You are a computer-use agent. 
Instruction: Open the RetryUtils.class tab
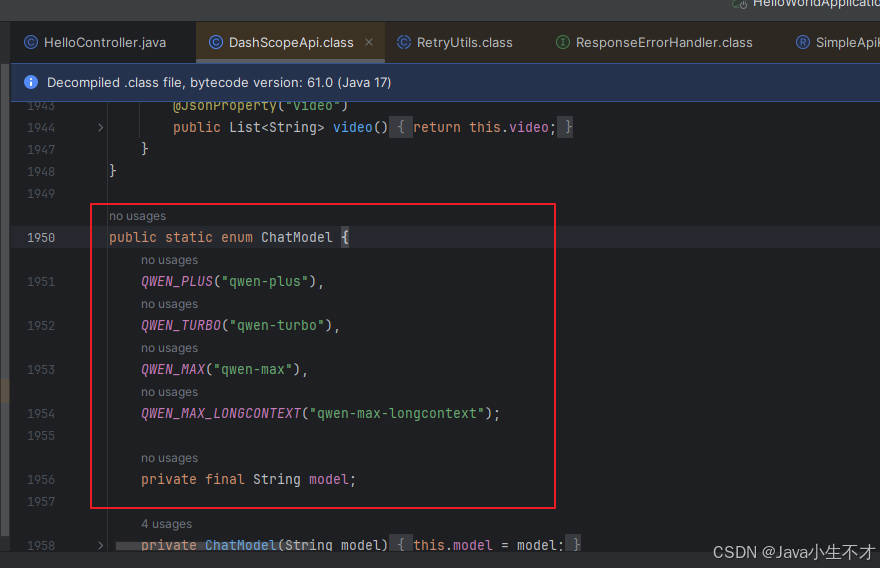tap(455, 43)
